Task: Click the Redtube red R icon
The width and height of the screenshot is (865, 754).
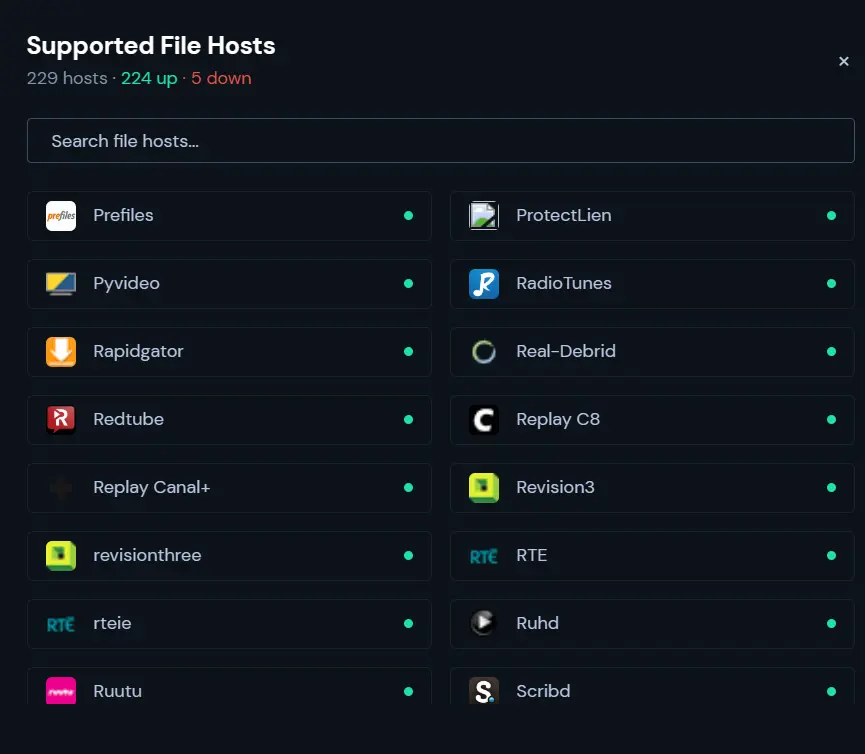Action: (x=61, y=420)
